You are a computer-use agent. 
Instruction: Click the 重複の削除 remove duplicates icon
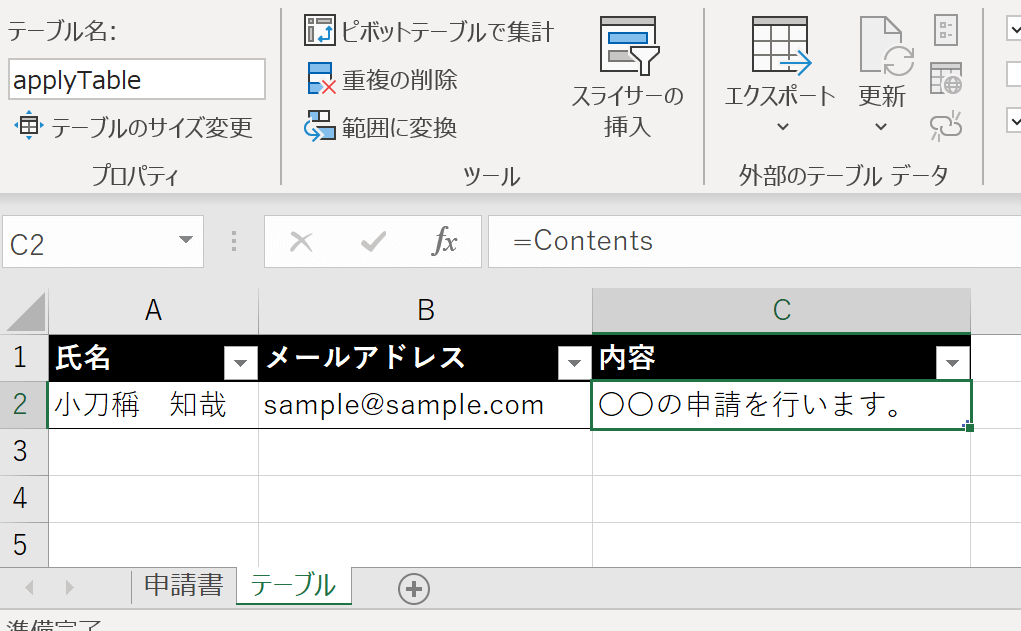tap(319, 79)
